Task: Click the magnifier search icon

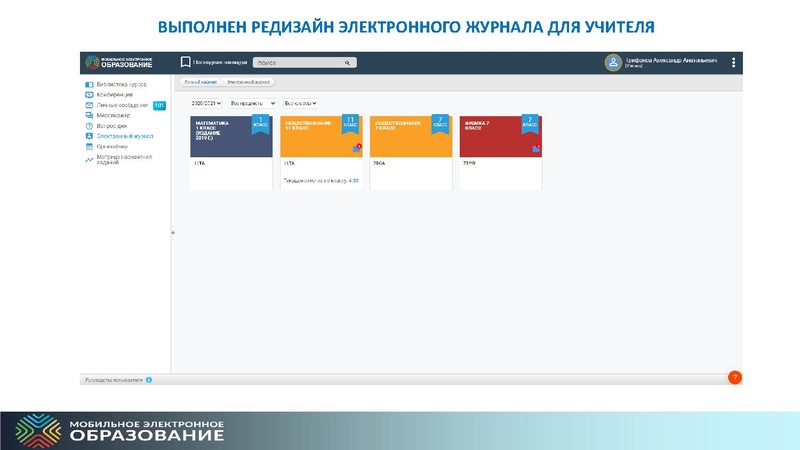Action: [347, 63]
